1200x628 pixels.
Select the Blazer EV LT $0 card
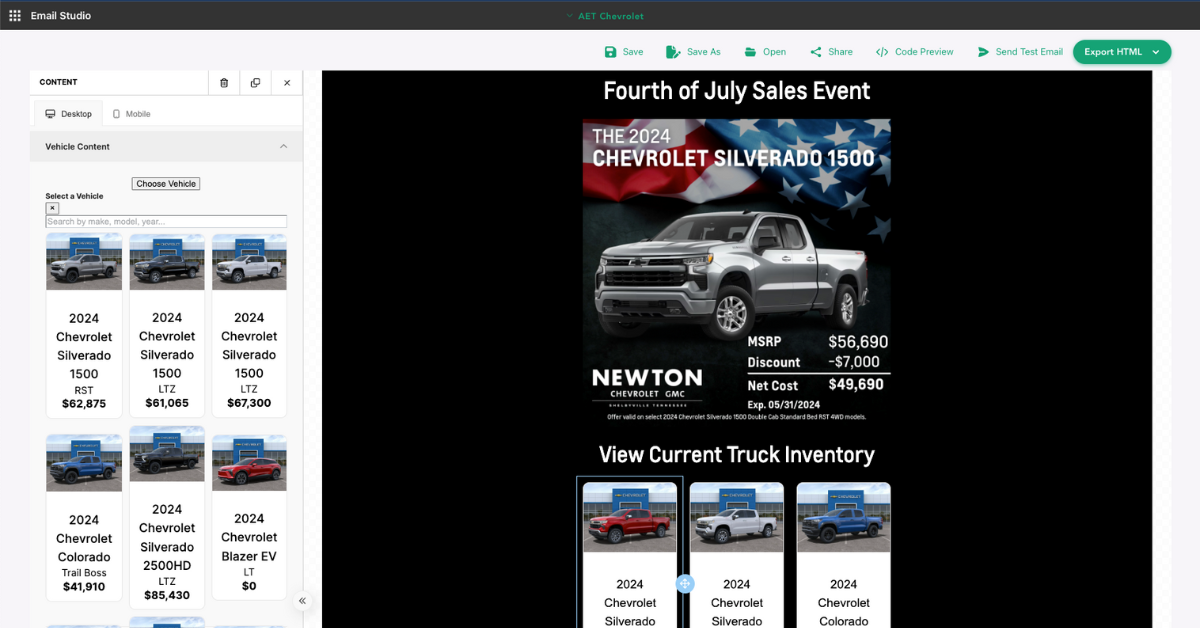click(249, 517)
